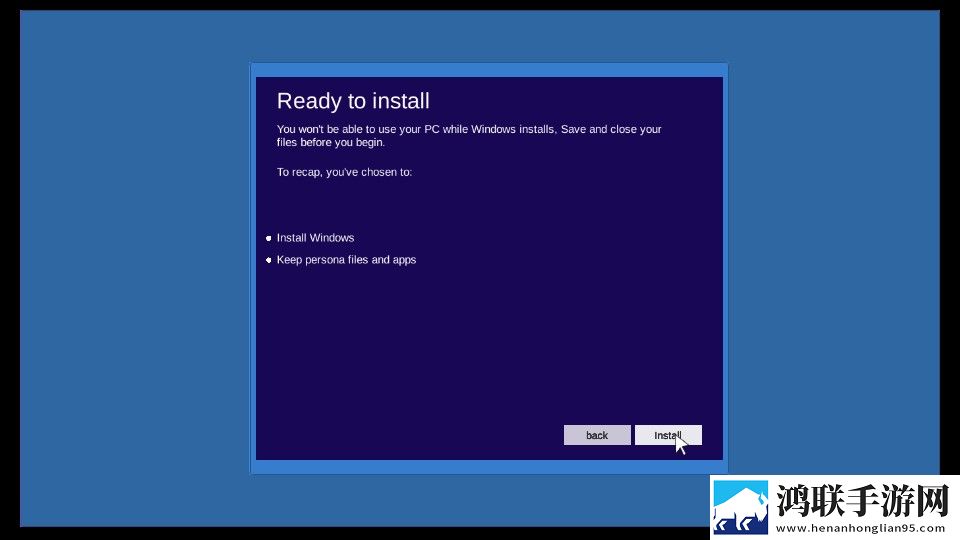Go back with the back button
The height and width of the screenshot is (540, 960).
597,435
